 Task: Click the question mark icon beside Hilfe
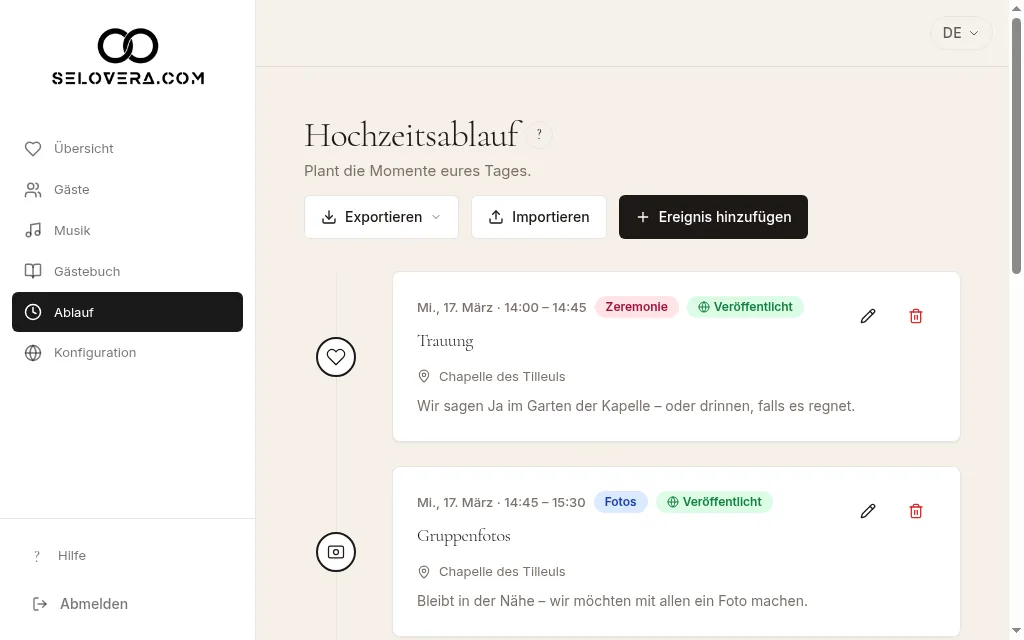point(37,556)
